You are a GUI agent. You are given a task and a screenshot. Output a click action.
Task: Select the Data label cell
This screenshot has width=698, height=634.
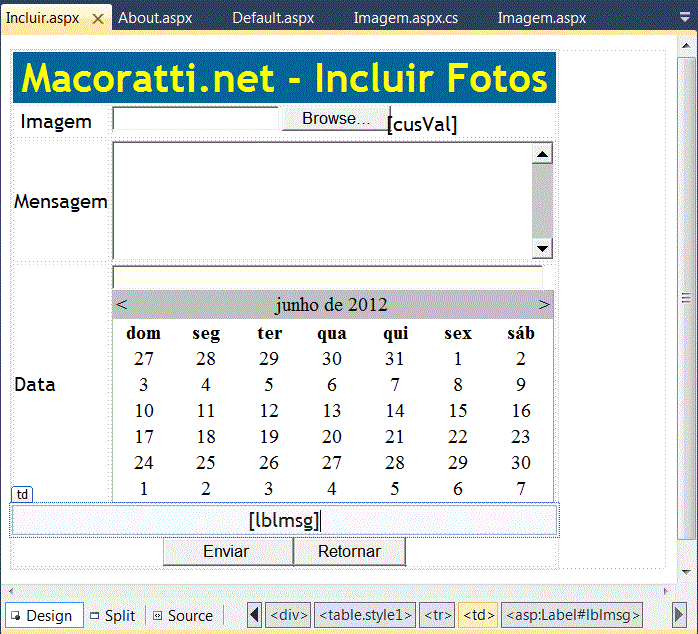pyautogui.click(x=35, y=385)
